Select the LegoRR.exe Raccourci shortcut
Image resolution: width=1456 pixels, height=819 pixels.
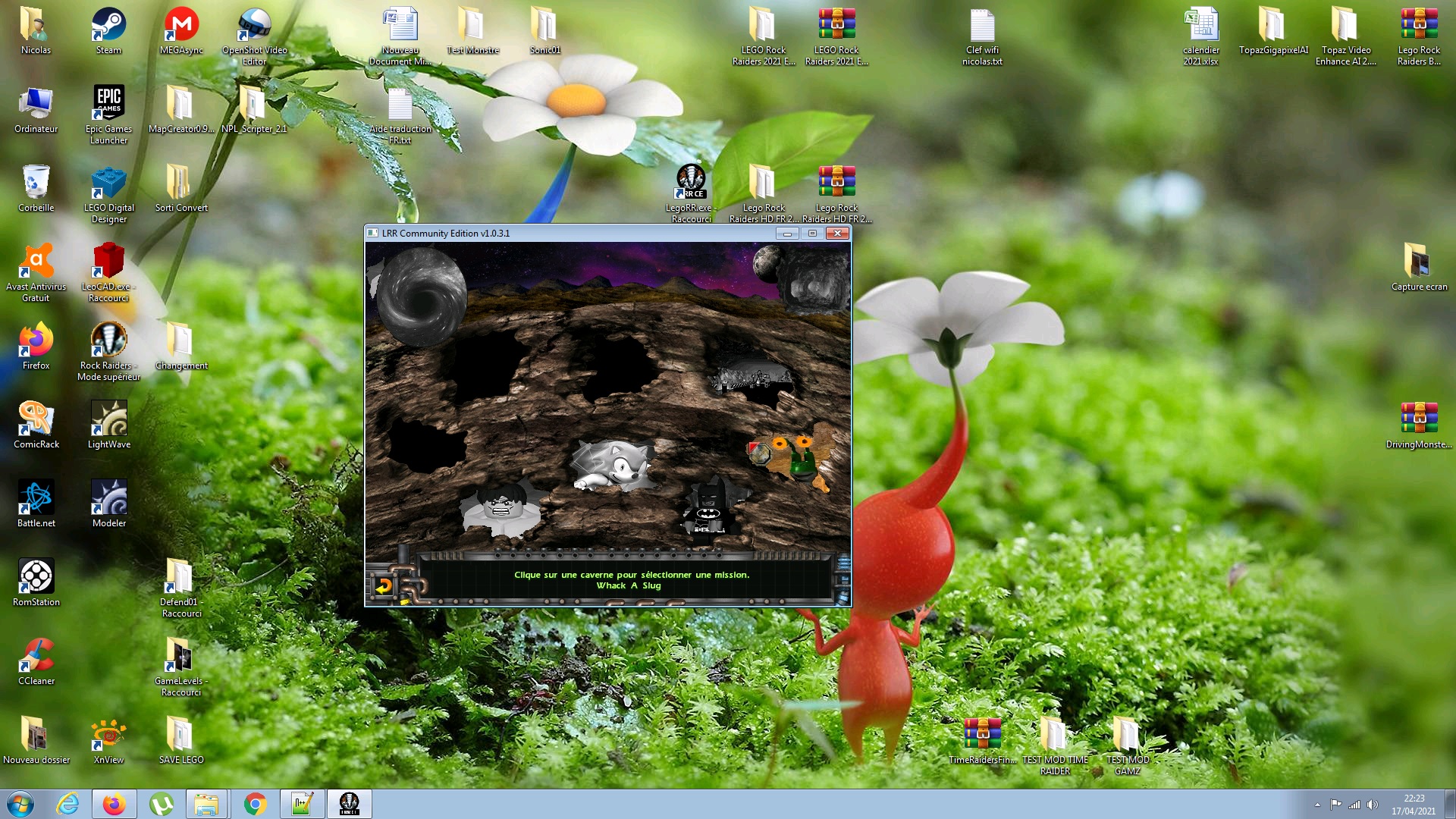(691, 194)
